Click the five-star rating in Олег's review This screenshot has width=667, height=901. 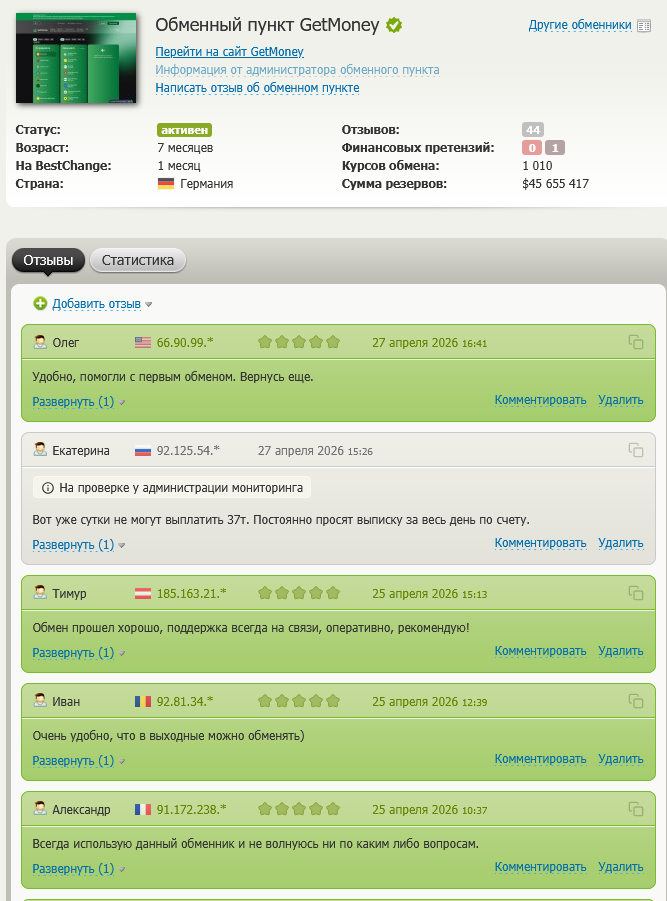tap(299, 342)
